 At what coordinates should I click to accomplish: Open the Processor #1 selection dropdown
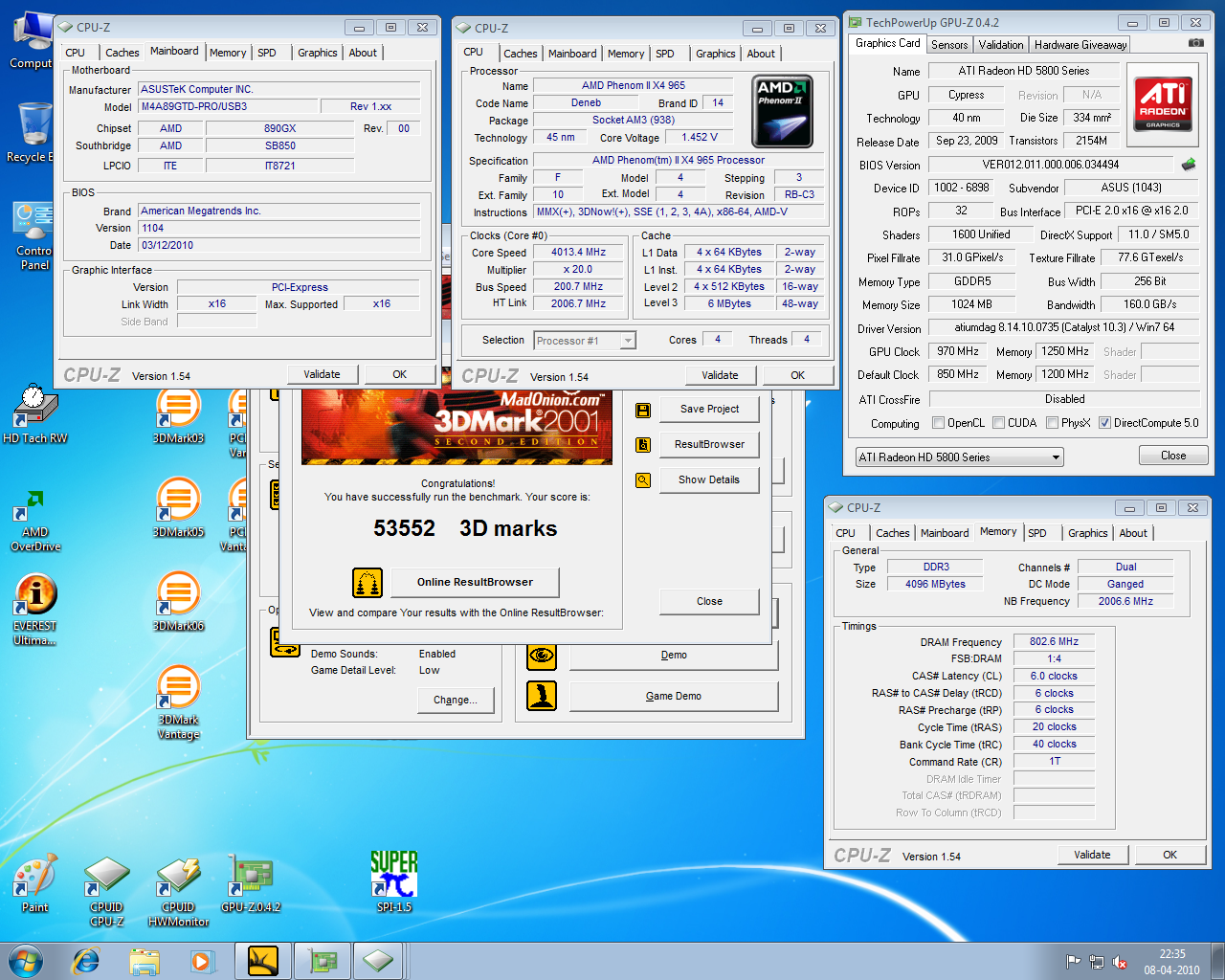click(x=586, y=341)
